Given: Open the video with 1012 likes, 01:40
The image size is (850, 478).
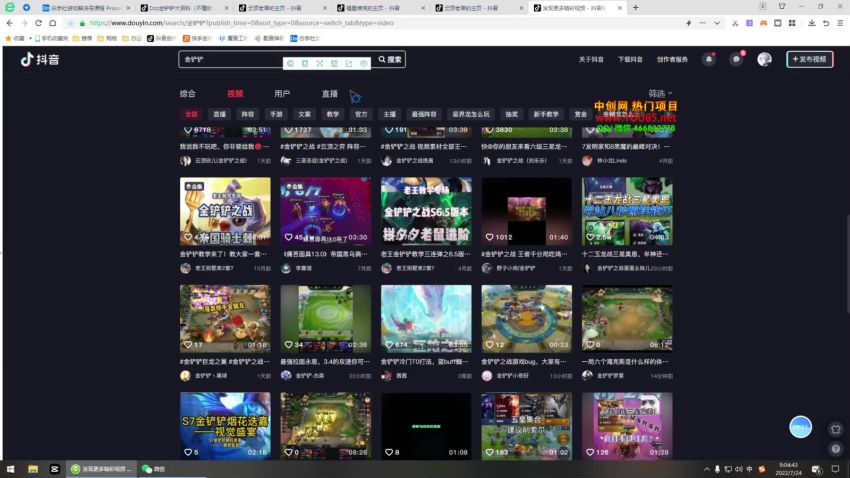Looking at the screenshot, I should 526,211.
